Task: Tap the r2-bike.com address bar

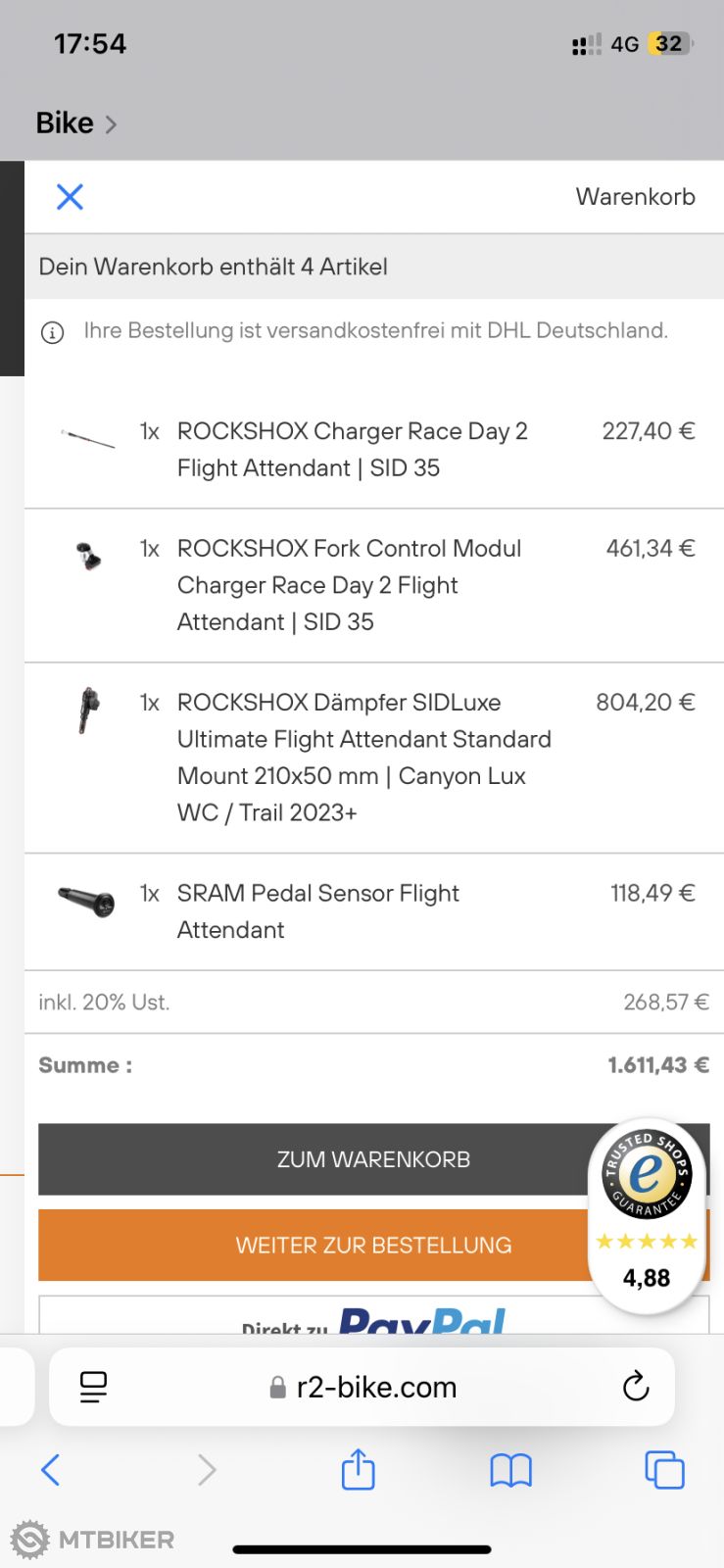Action: [376, 1386]
